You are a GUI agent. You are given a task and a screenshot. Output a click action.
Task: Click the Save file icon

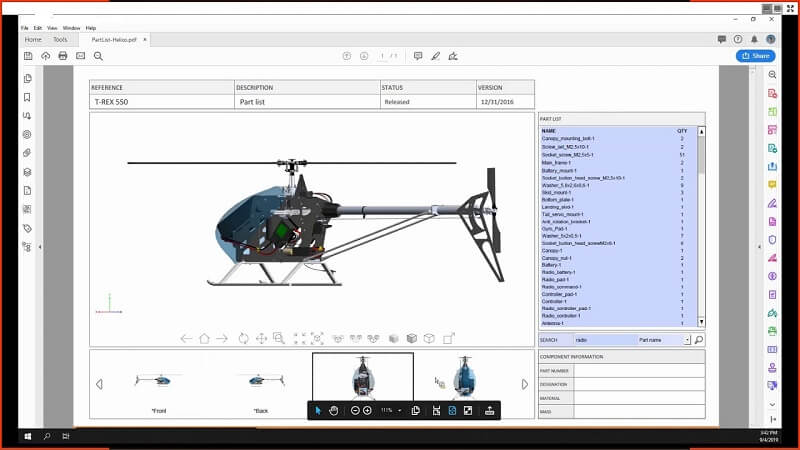point(28,56)
